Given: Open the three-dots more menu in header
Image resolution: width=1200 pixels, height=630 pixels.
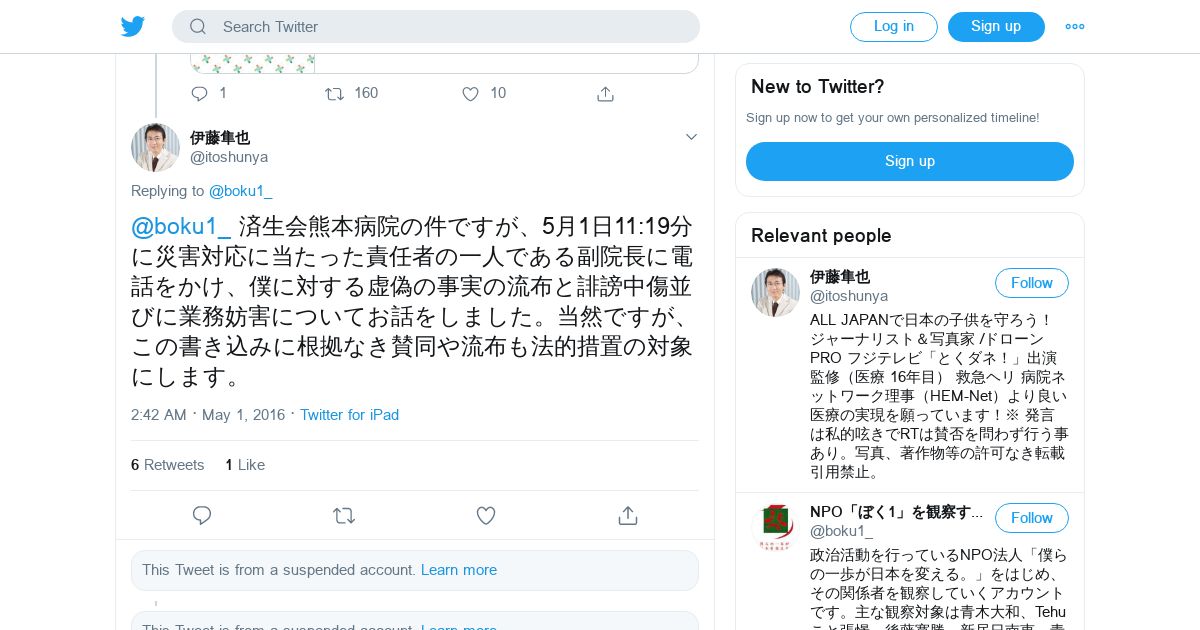Looking at the screenshot, I should coord(1075,27).
